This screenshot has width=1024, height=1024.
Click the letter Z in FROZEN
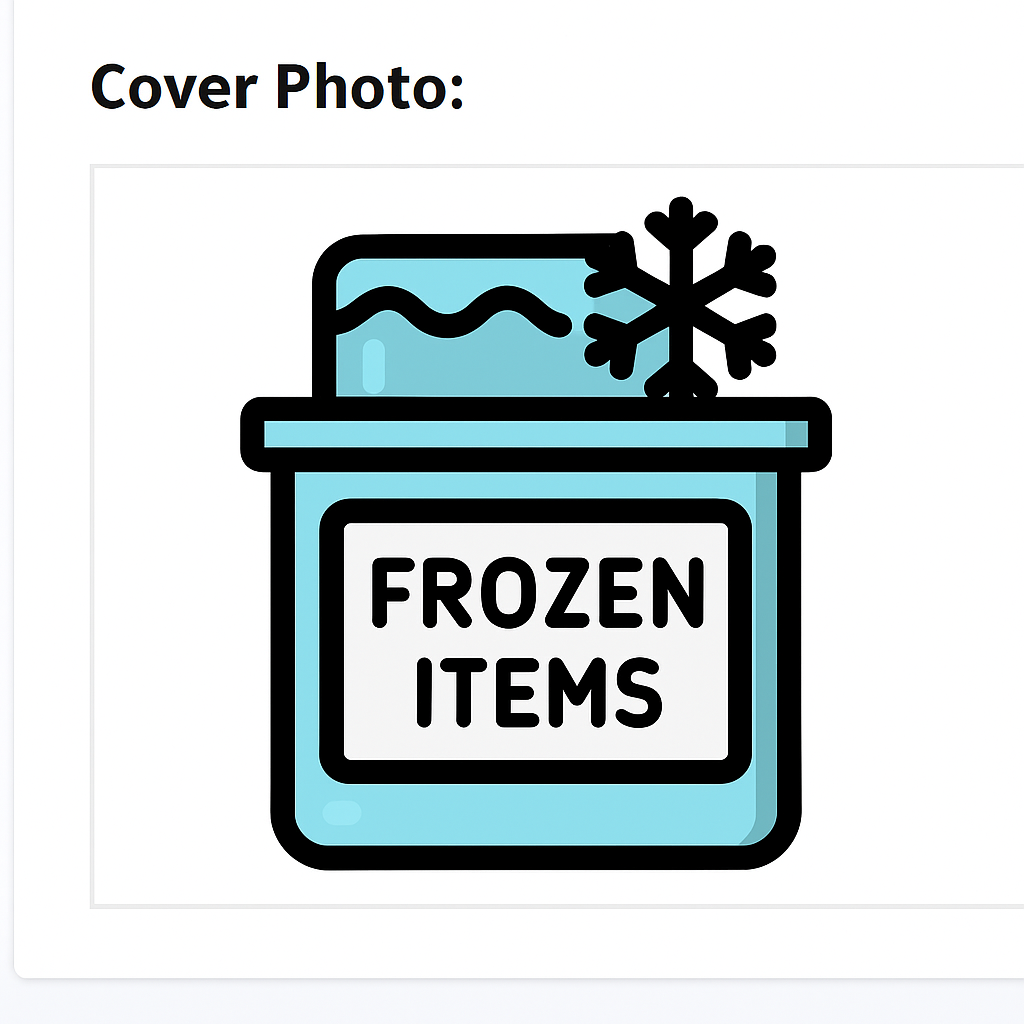click(568, 592)
